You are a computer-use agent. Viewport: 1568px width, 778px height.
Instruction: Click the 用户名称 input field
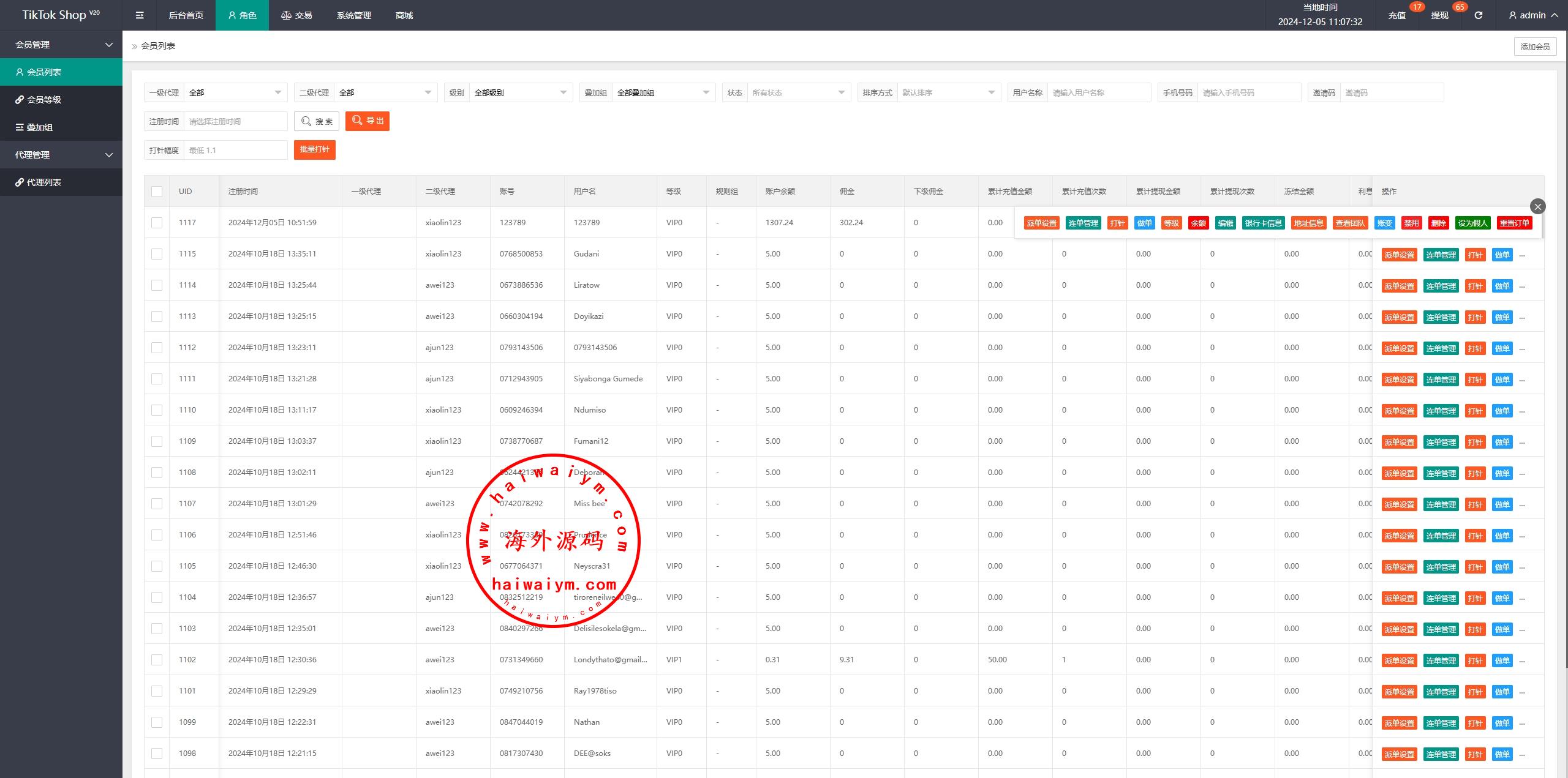(1099, 93)
